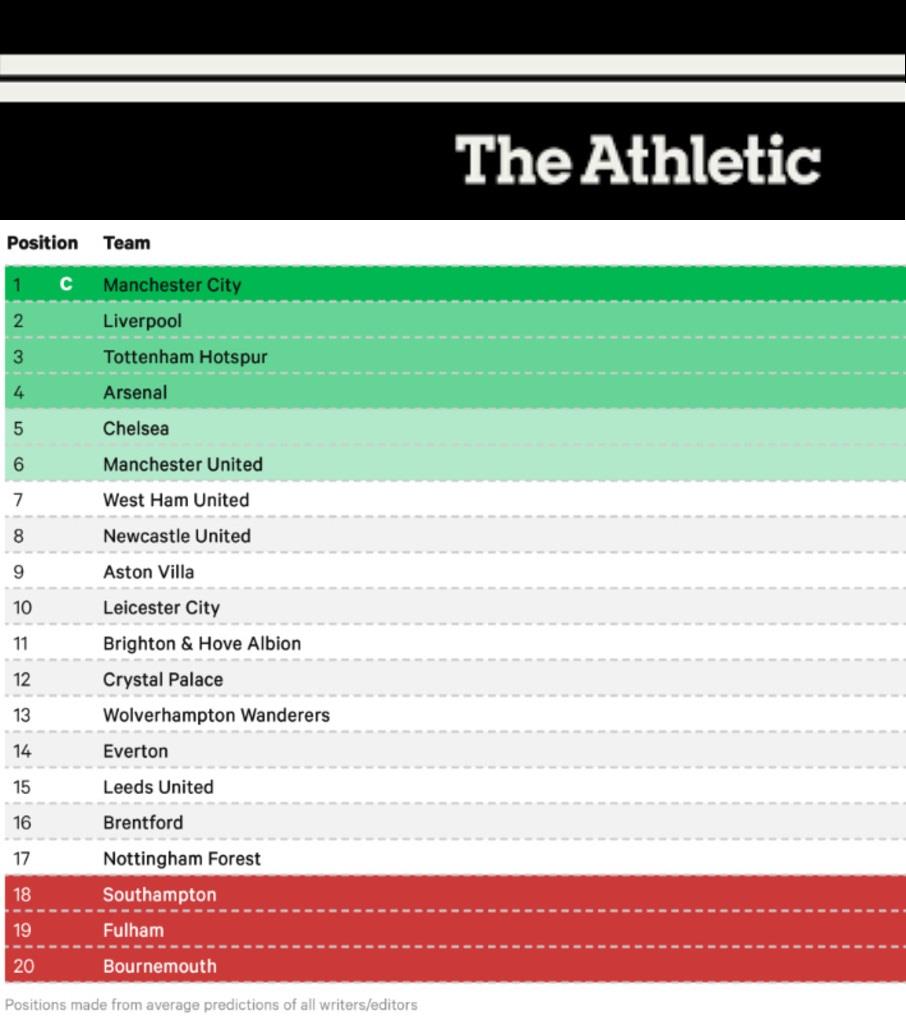The height and width of the screenshot is (1020, 906).
Task: Click on Tottenham Hotspur team name
Action: click(185, 357)
